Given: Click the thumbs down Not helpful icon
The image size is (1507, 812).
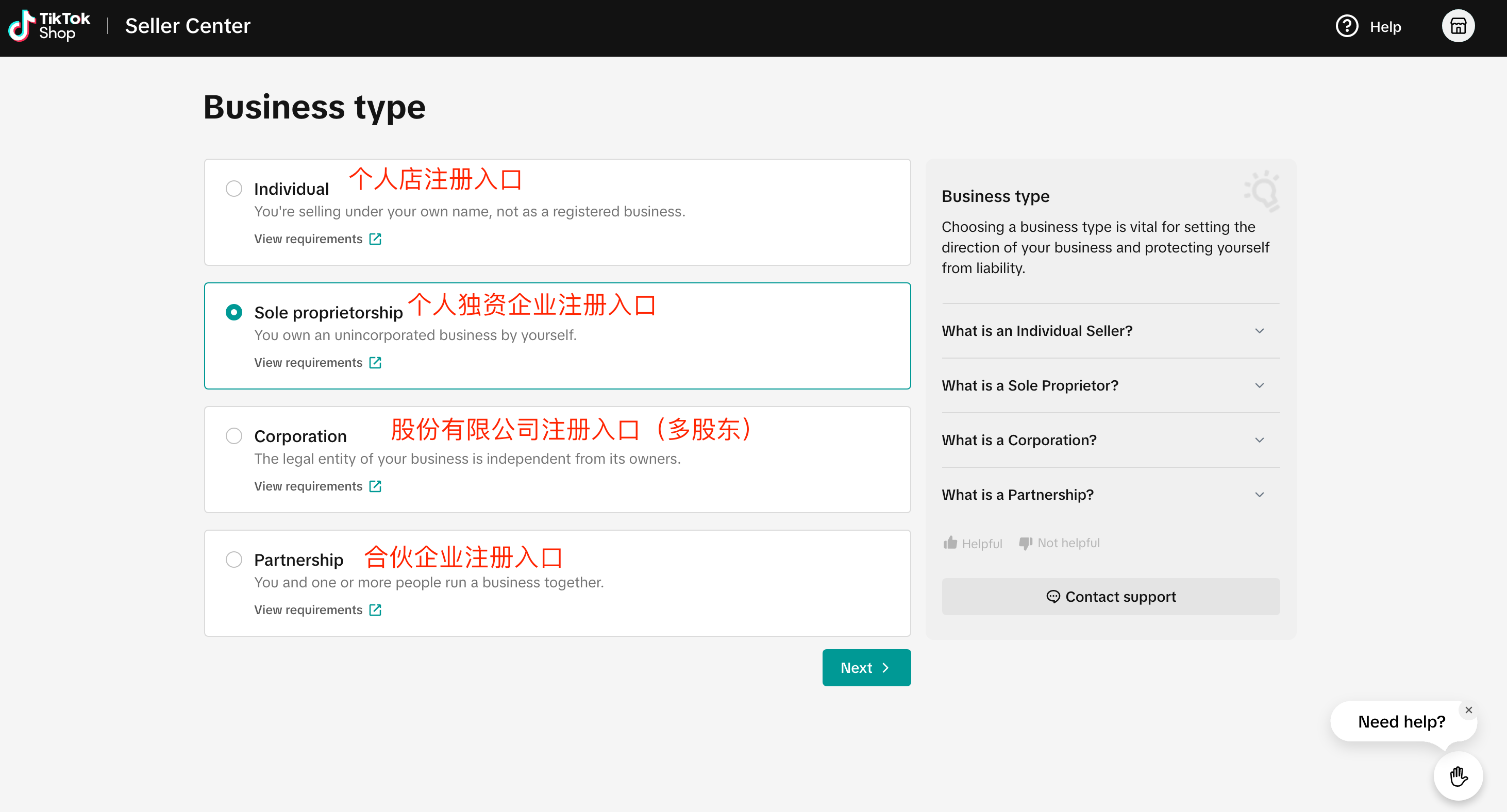Looking at the screenshot, I should (x=1025, y=543).
